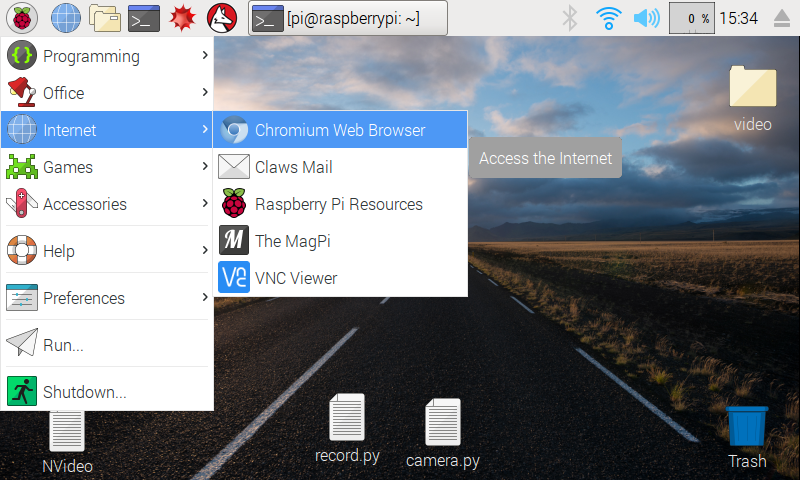Open the Raspberry Pi main menu button
Image resolution: width=800 pixels, height=480 pixels.
point(22,18)
